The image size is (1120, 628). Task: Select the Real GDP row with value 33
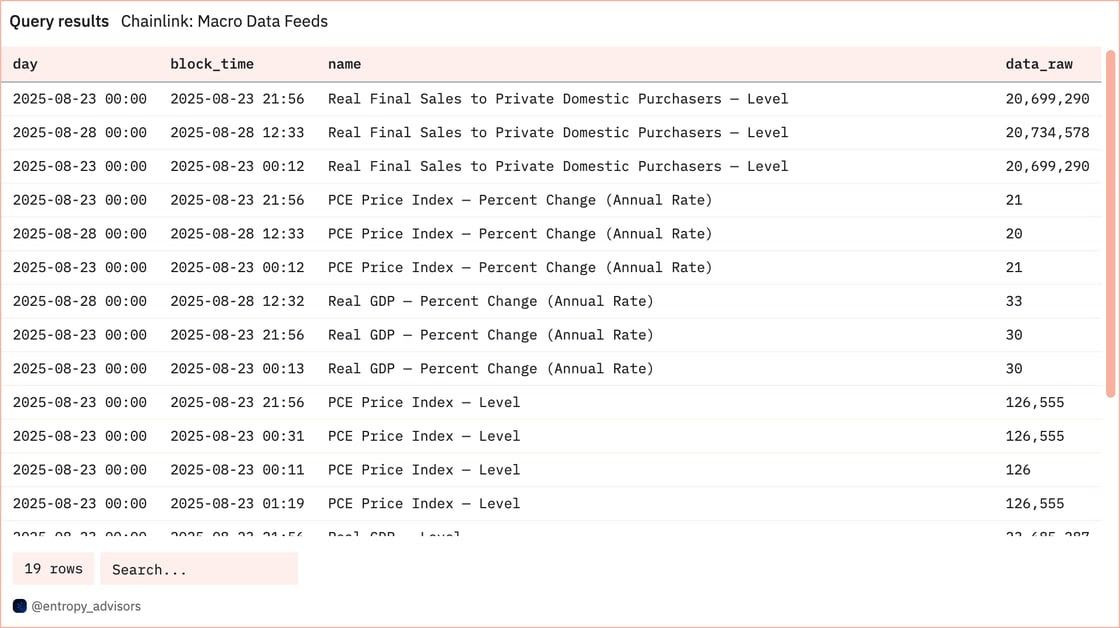(551, 301)
